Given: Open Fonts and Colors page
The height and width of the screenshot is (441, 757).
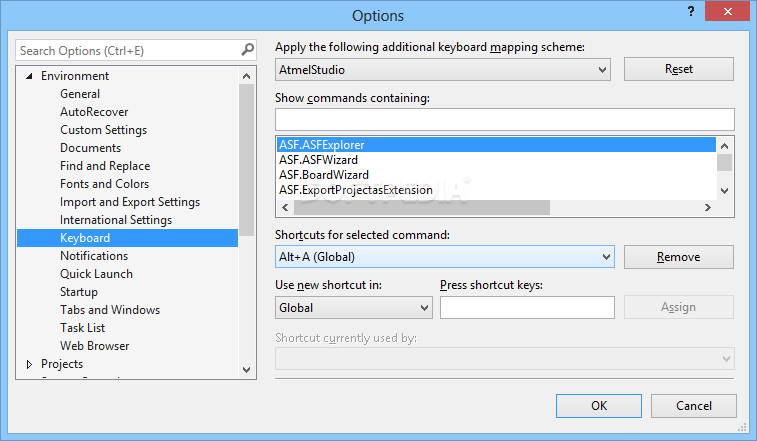Looking at the screenshot, I should [104, 184].
